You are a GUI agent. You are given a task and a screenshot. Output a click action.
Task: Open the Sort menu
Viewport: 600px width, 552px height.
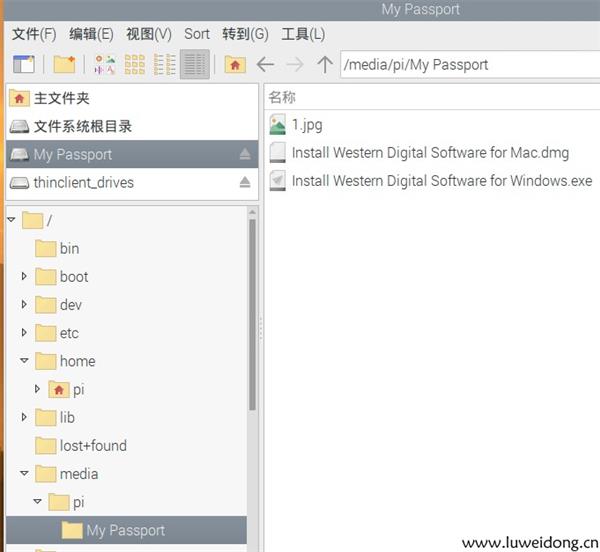(x=197, y=34)
